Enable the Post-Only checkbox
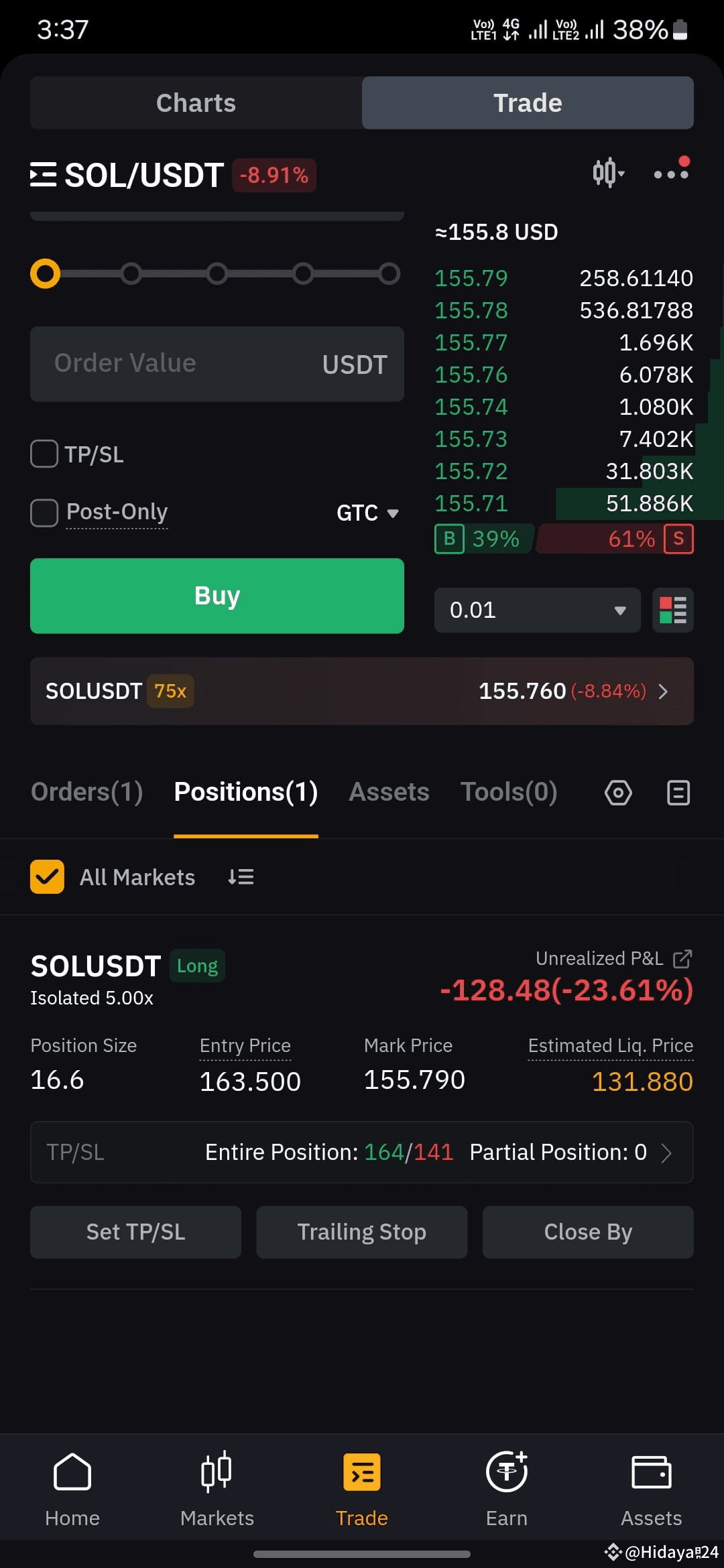 (44, 513)
